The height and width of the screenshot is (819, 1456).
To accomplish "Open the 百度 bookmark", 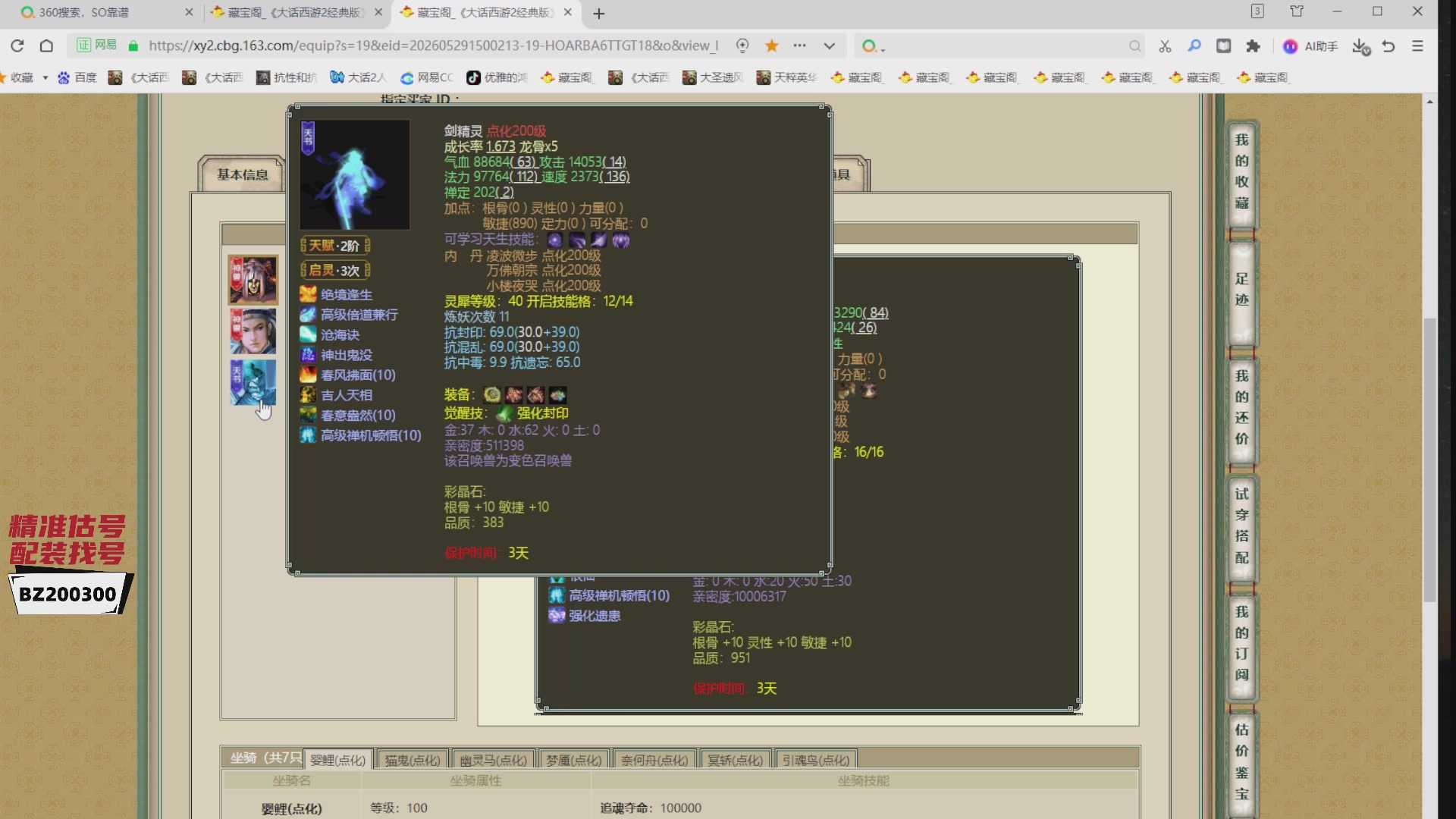I will click(77, 77).
